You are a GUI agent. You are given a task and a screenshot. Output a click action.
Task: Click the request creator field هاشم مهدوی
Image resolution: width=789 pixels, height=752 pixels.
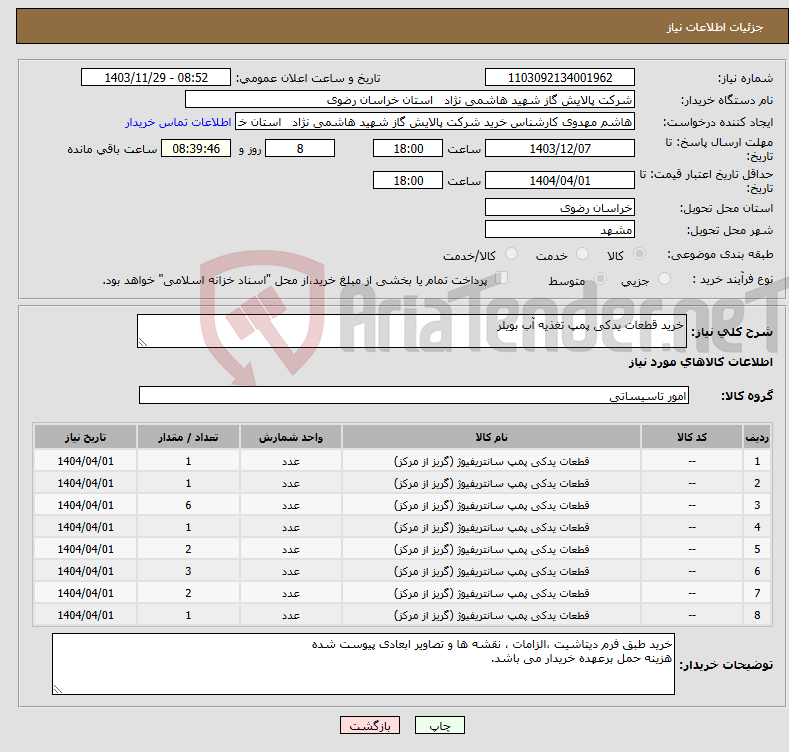pos(435,122)
